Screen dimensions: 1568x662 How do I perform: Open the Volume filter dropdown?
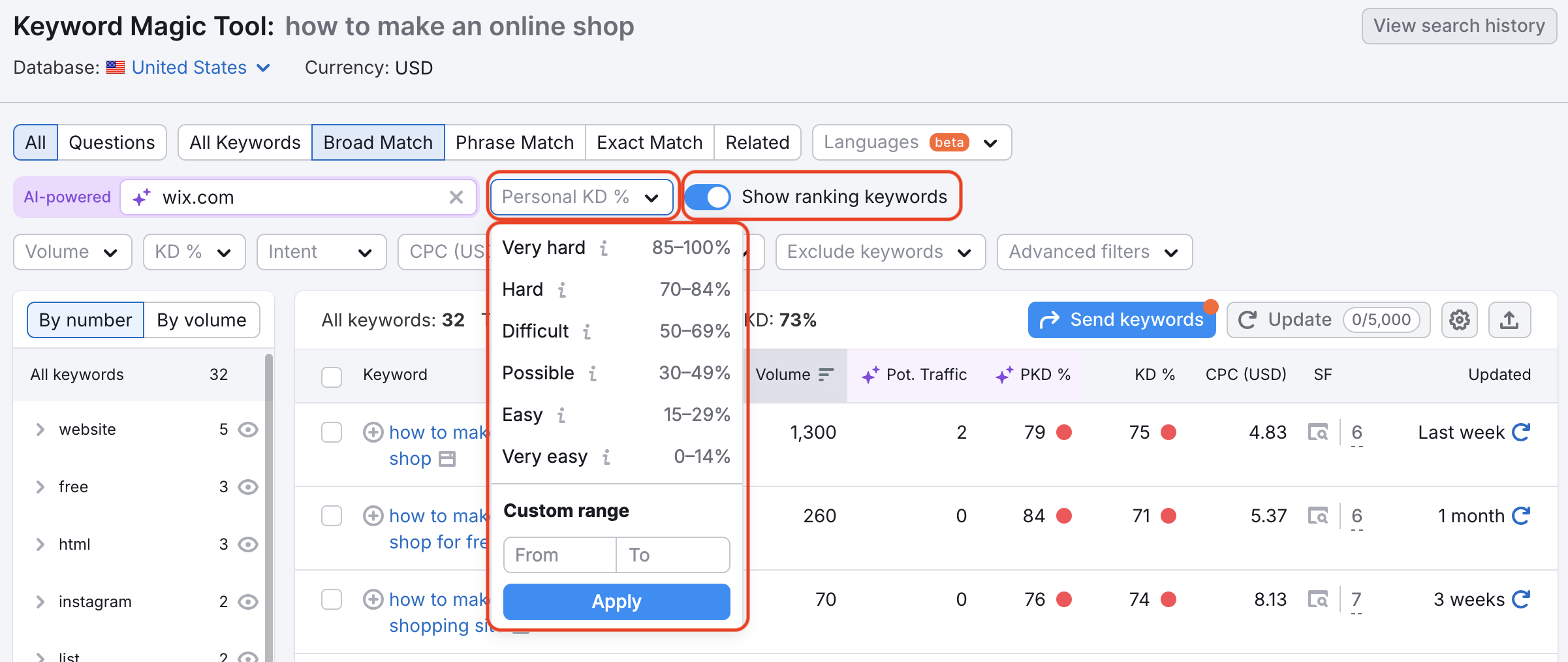pyautogui.click(x=72, y=252)
